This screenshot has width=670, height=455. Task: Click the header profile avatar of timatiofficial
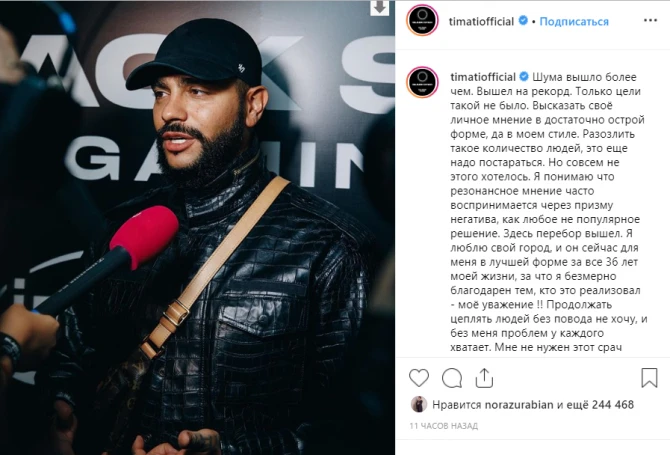coord(422,20)
